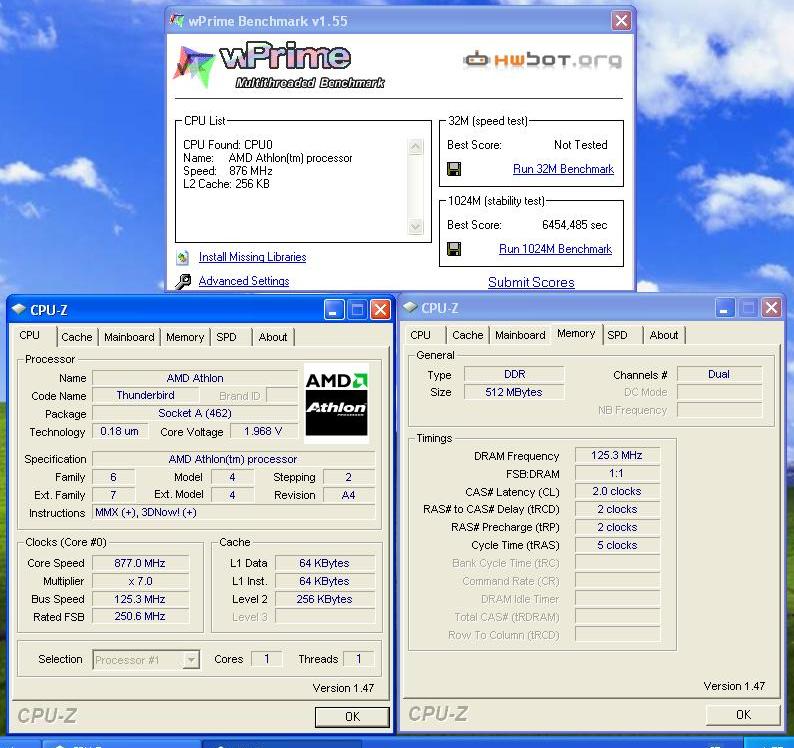Click the AMD Athlon logo in CPU-Z

pyautogui.click(x=337, y=403)
